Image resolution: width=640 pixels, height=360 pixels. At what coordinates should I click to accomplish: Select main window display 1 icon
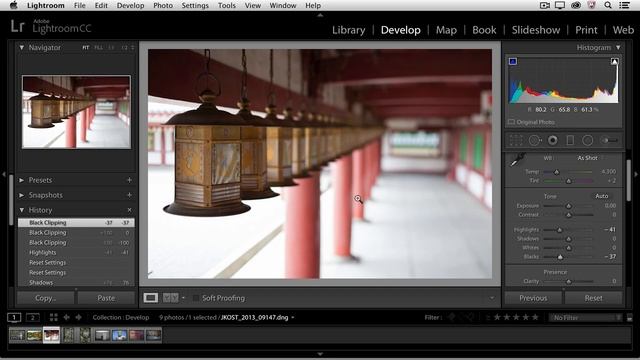click(14, 317)
